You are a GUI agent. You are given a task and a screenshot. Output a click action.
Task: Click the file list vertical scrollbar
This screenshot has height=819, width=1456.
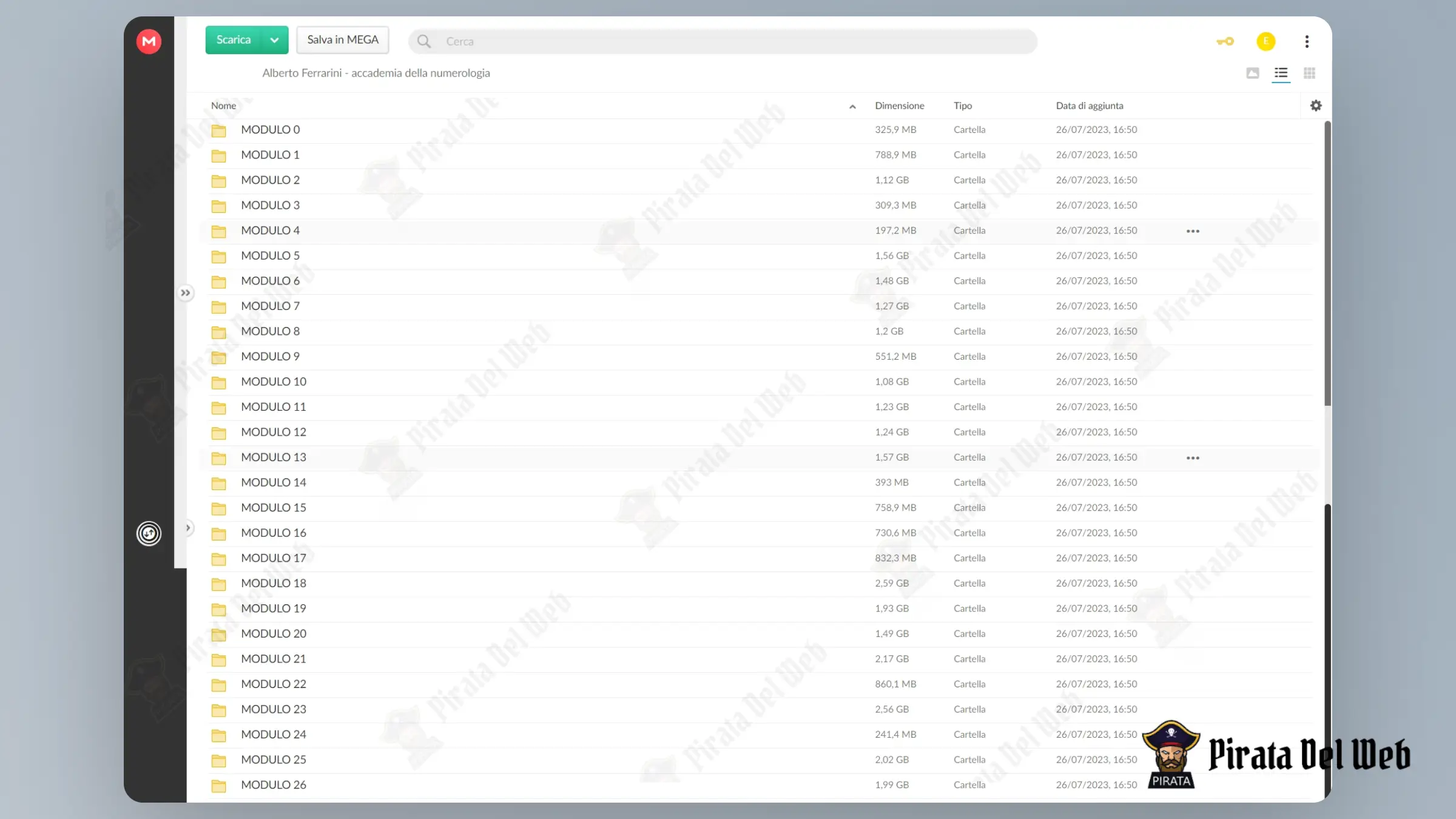click(1327, 264)
